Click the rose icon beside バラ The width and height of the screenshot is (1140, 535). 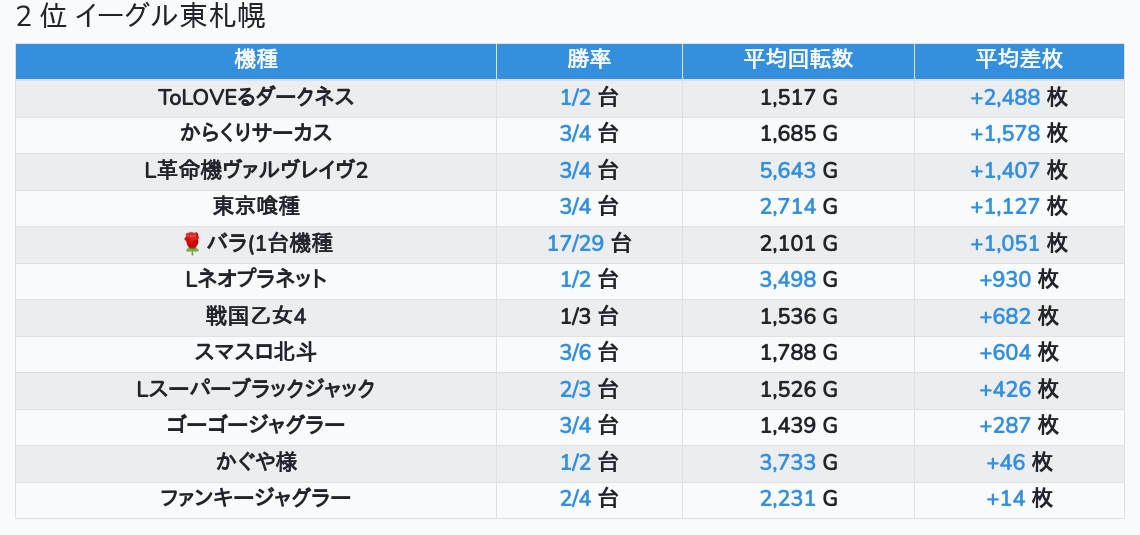[x=192, y=243]
